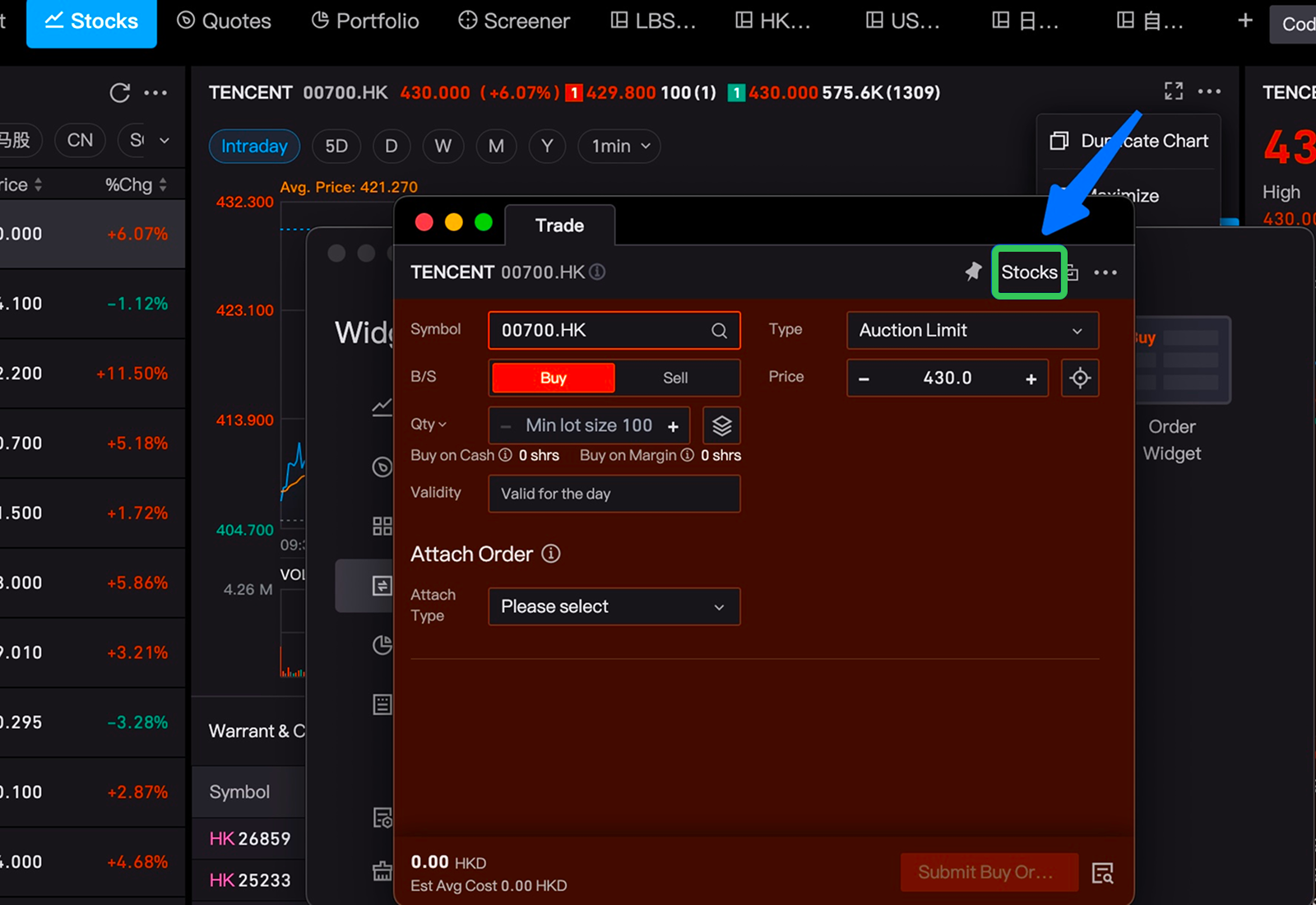
Task: Increase price with the plus stepper
Action: tap(1031, 378)
